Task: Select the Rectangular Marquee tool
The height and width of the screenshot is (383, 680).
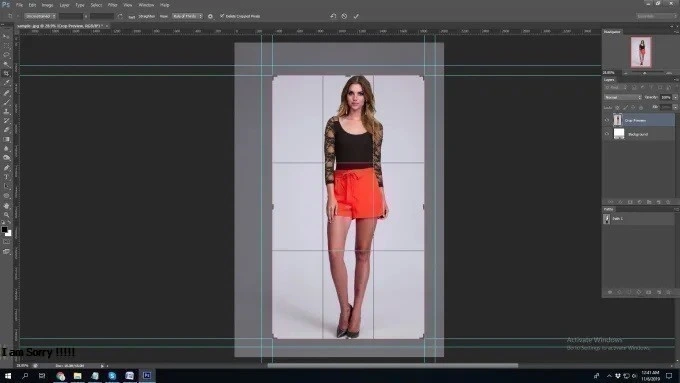Action: click(7, 46)
